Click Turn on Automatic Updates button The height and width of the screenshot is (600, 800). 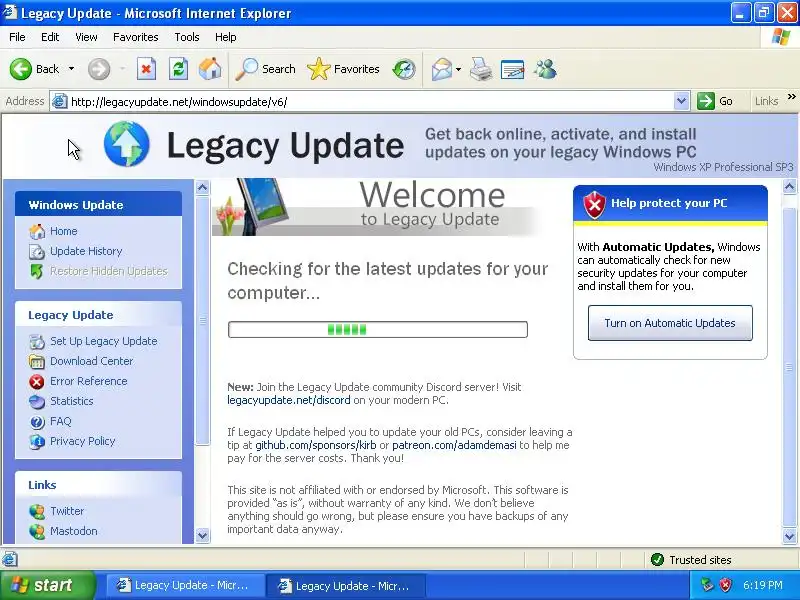(670, 323)
